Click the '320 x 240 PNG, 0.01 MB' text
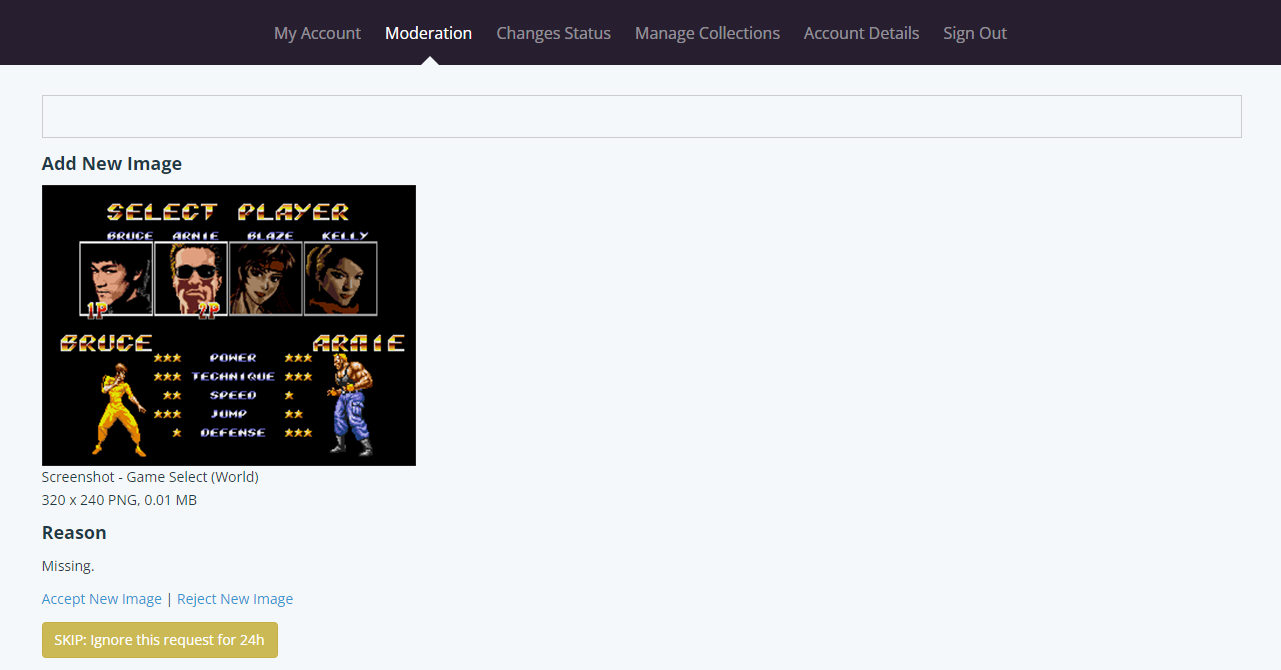1281x670 pixels. tap(119, 500)
